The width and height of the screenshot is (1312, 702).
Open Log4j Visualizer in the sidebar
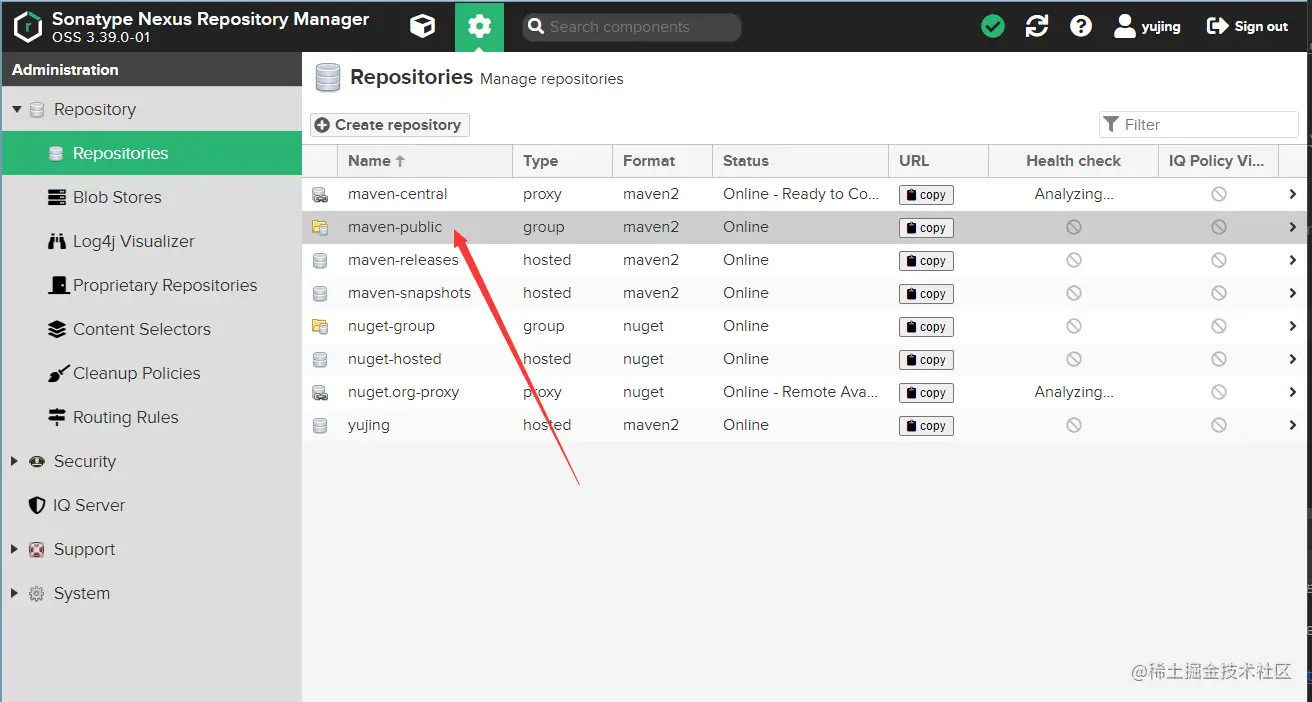(x=152, y=241)
